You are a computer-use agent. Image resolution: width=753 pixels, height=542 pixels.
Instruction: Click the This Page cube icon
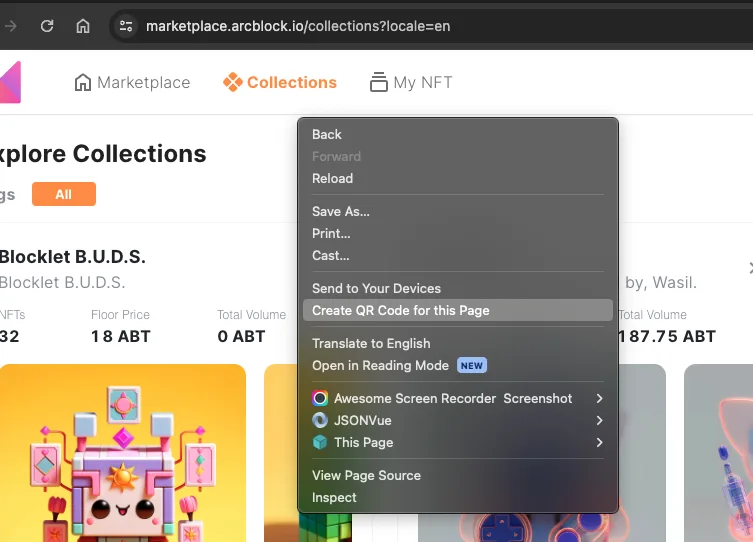[x=320, y=442]
